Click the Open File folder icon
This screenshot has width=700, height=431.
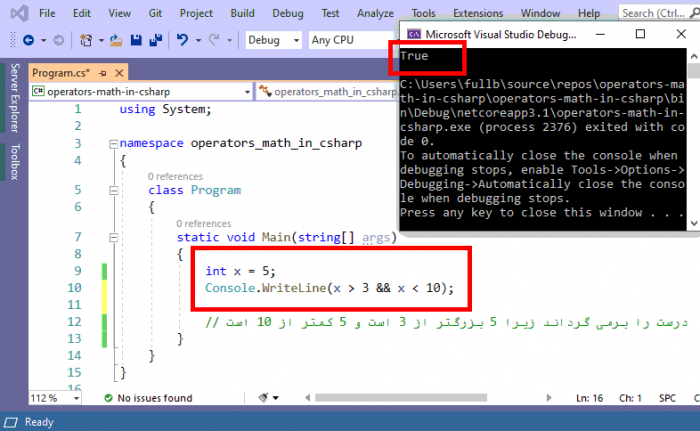point(116,40)
